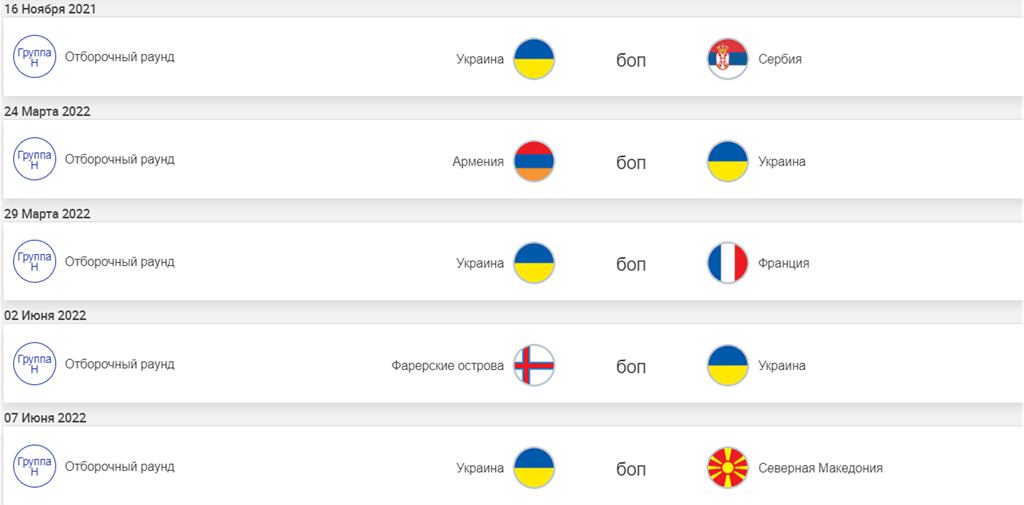Click Группа H badge for 16 Ноября match
The height and width of the screenshot is (505, 1024).
tap(34, 57)
